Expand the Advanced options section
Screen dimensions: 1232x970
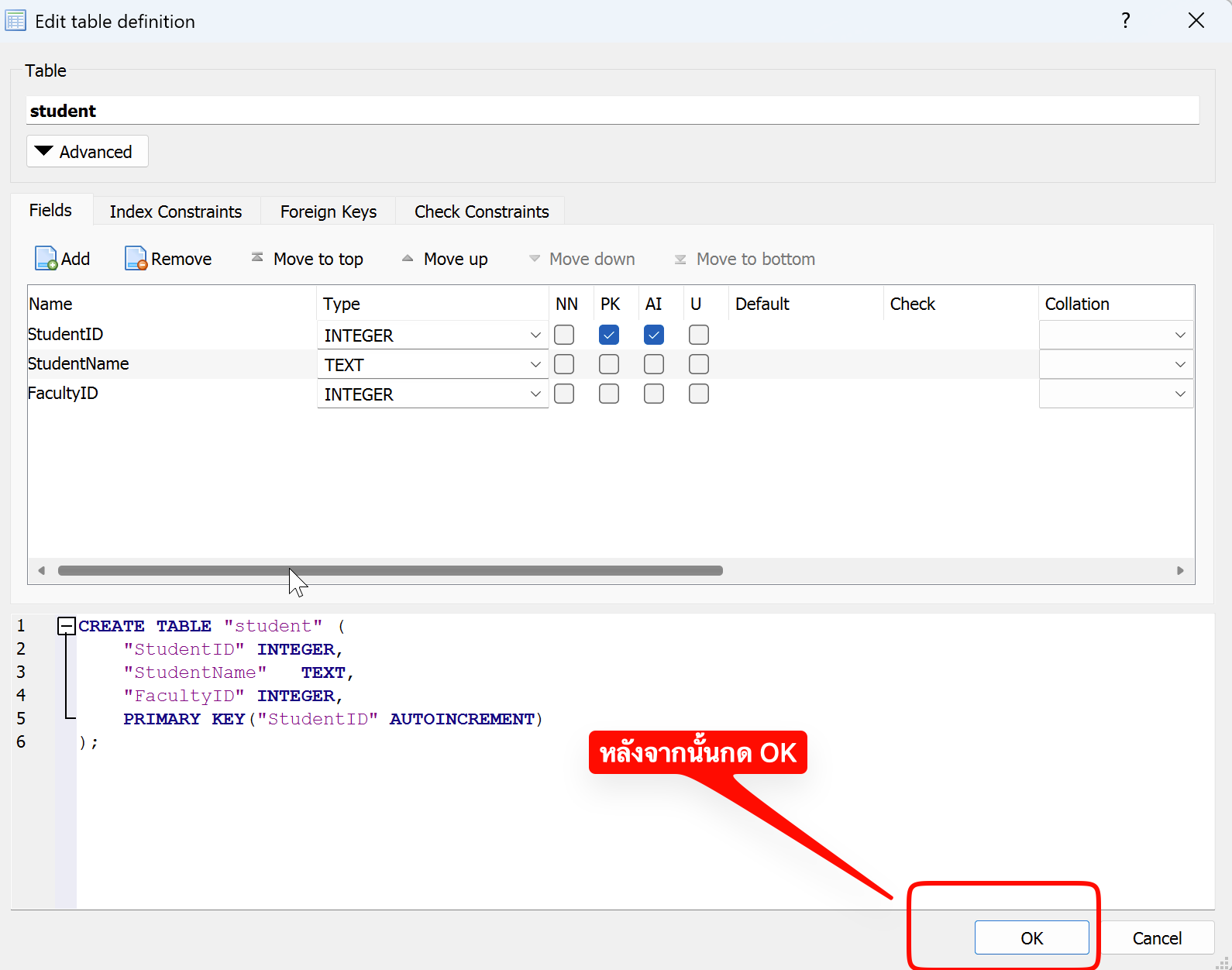coord(87,152)
